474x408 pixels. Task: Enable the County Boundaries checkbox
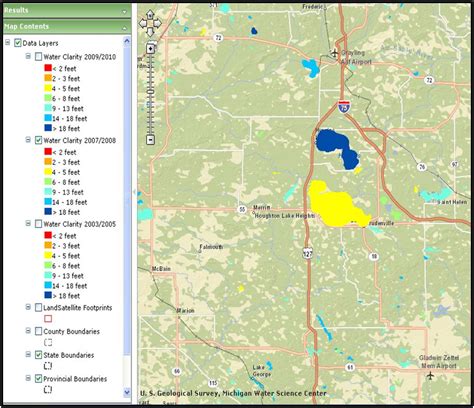point(38,331)
